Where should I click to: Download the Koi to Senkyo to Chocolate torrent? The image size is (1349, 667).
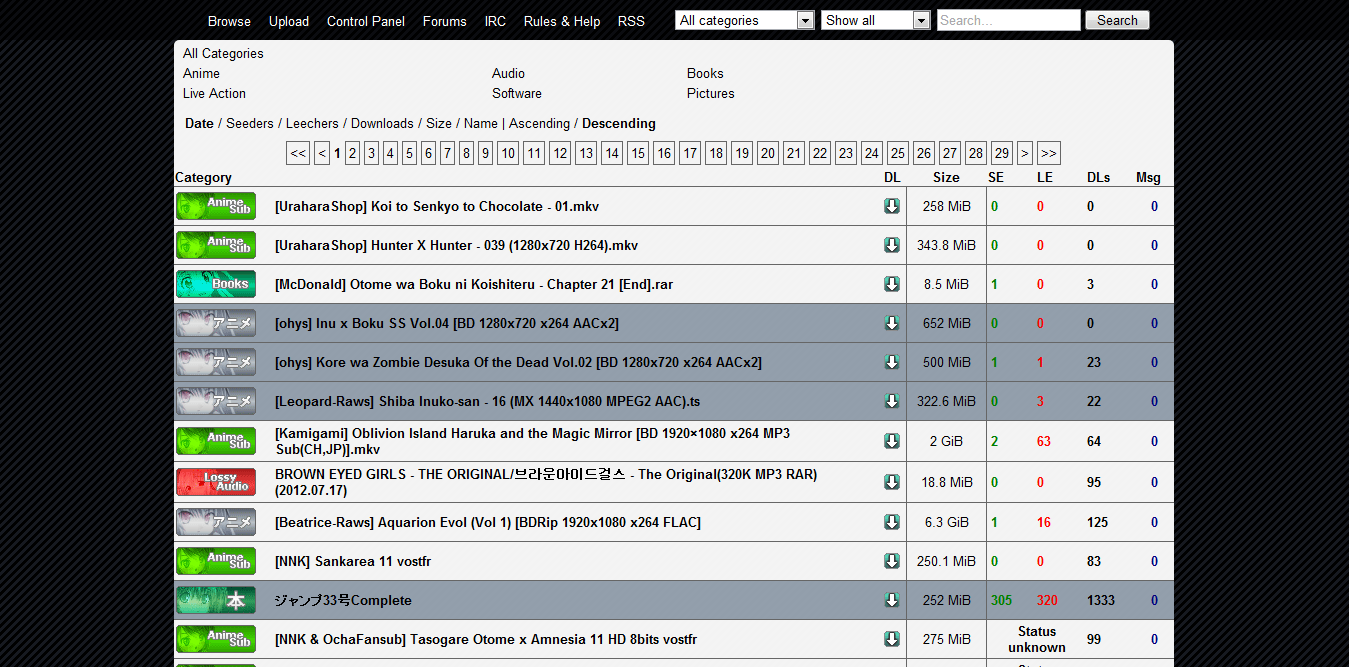coord(891,206)
